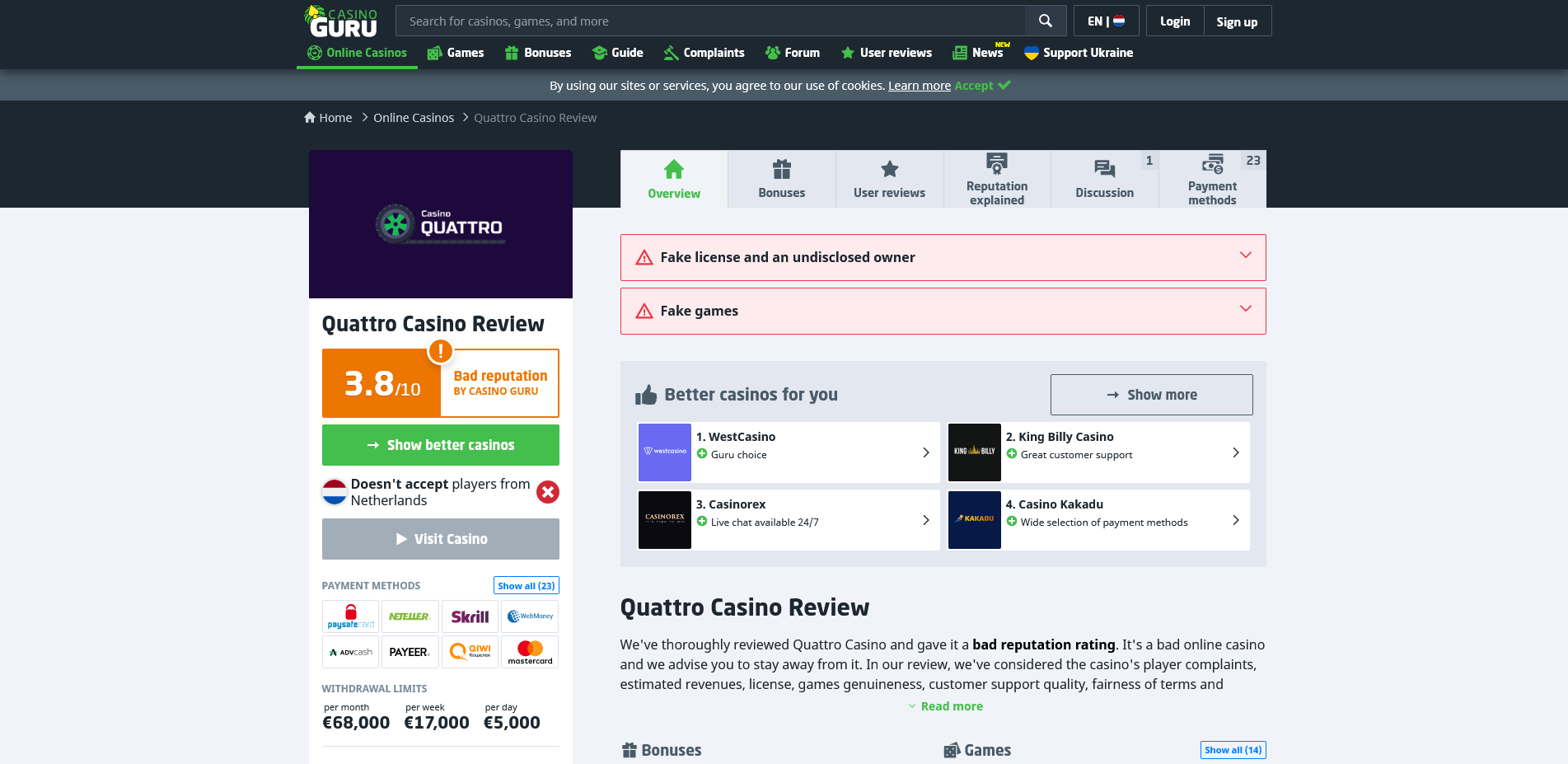This screenshot has width=1568, height=764.
Task: Open the Forum nav menu
Action: tap(793, 53)
